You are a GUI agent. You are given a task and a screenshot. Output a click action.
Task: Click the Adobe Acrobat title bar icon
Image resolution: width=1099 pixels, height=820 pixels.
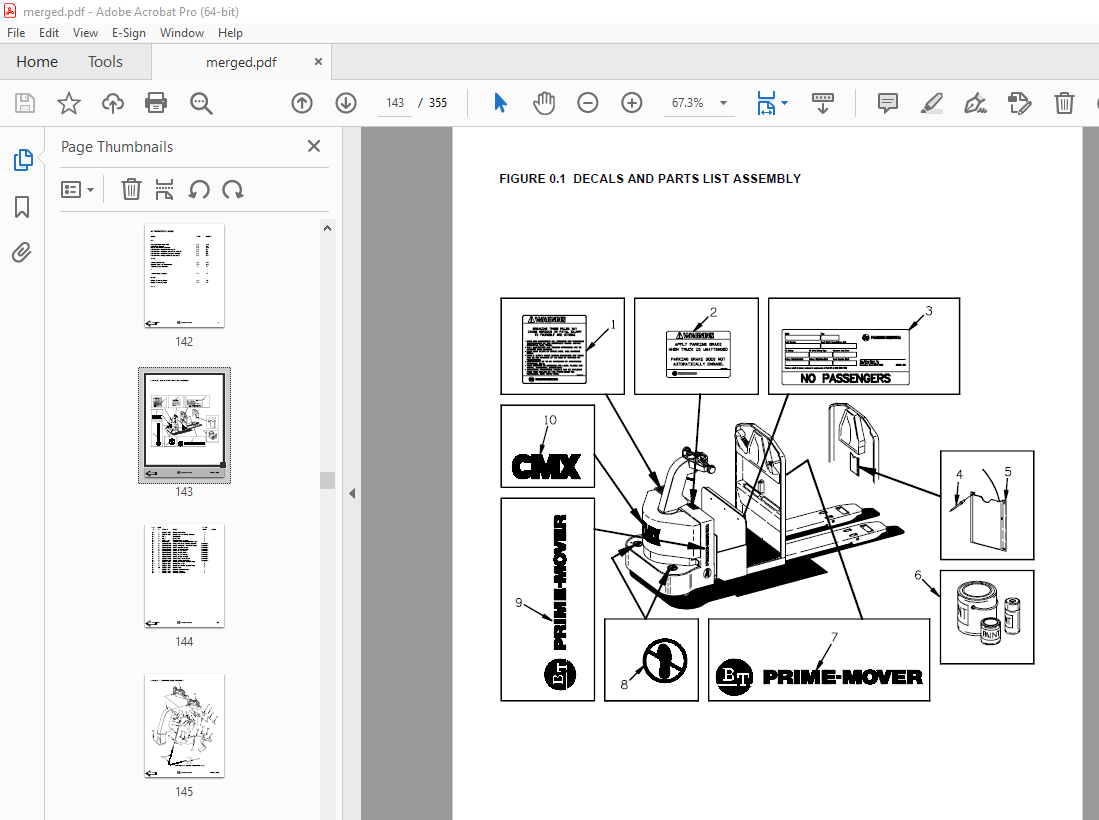point(10,11)
